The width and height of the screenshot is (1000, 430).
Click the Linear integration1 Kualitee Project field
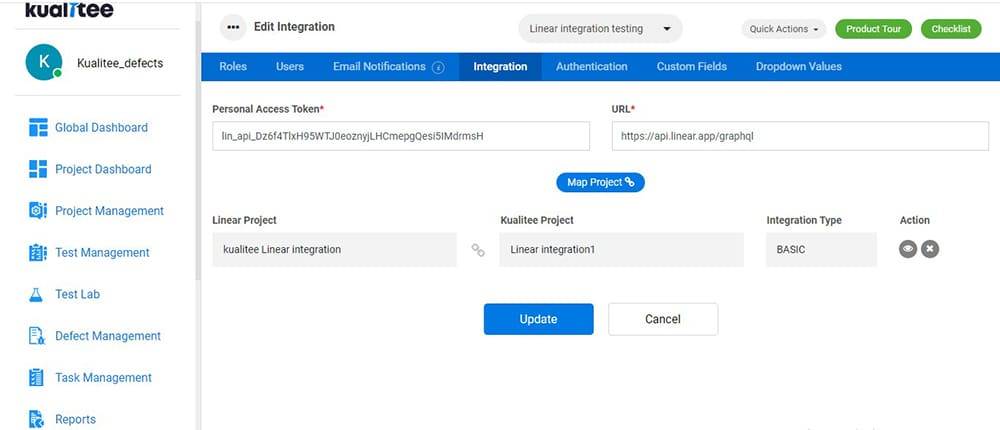click(x=621, y=249)
